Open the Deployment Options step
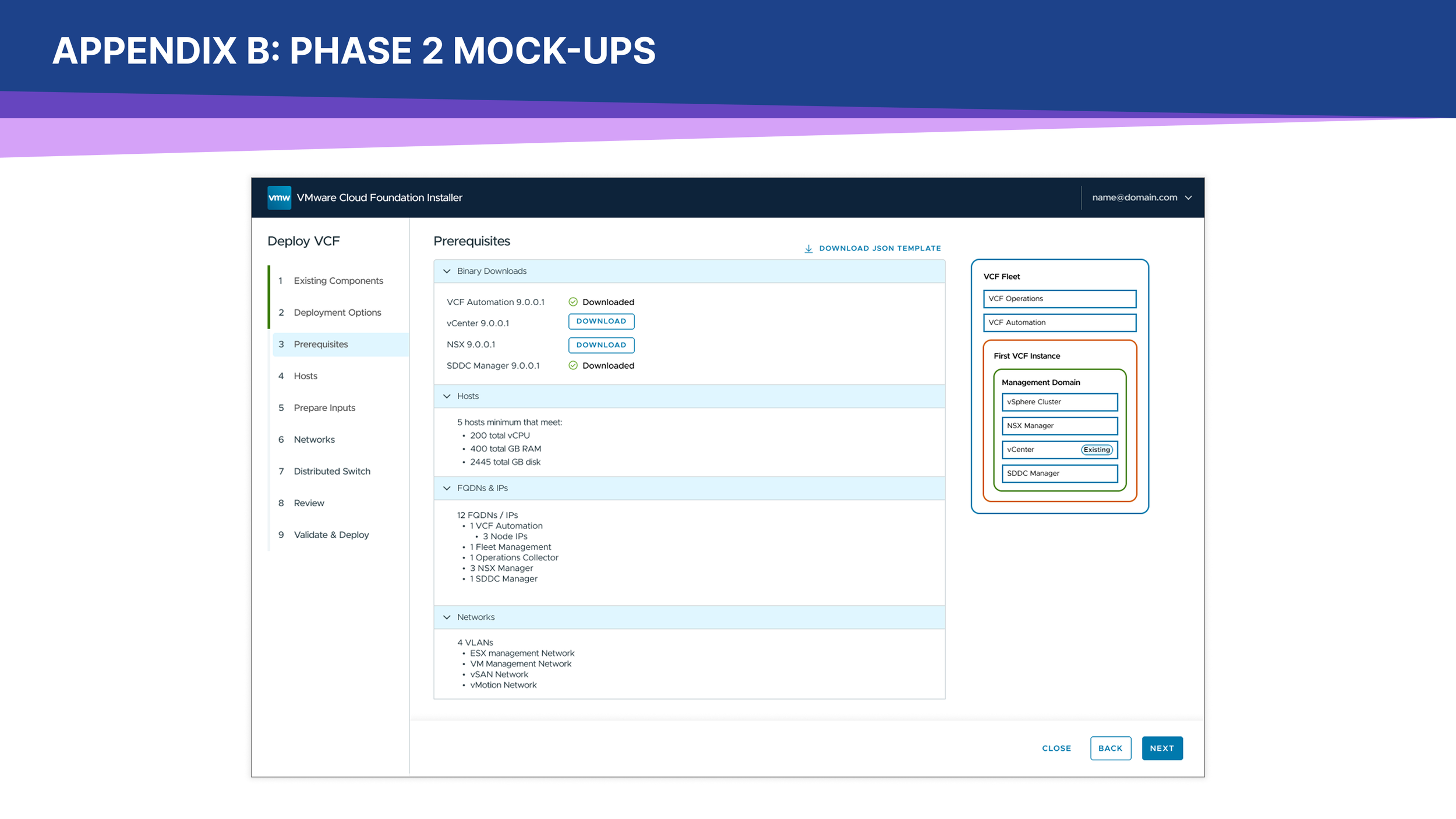Screen dimensions: 1456x819 pos(337,313)
